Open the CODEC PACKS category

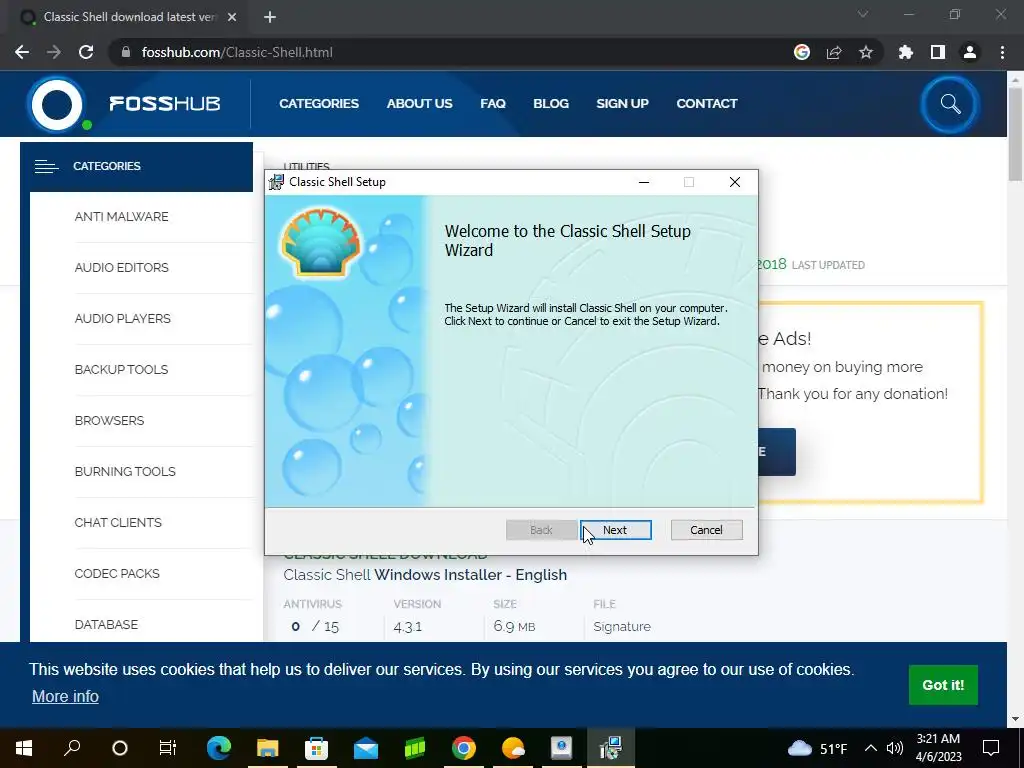coord(117,573)
